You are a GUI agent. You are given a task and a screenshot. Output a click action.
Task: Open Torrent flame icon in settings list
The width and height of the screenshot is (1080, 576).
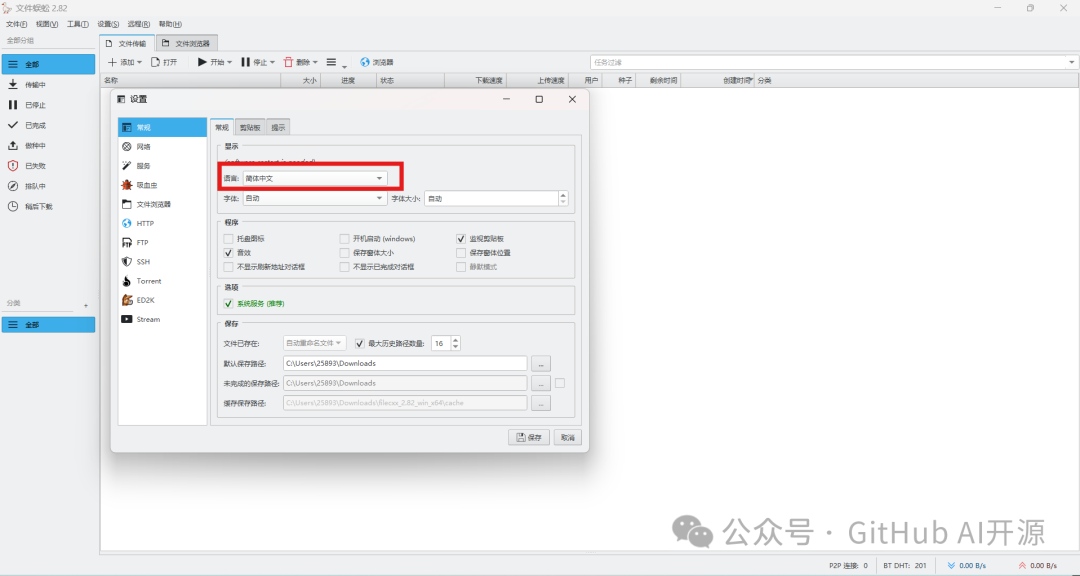pyautogui.click(x=127, y=281)
